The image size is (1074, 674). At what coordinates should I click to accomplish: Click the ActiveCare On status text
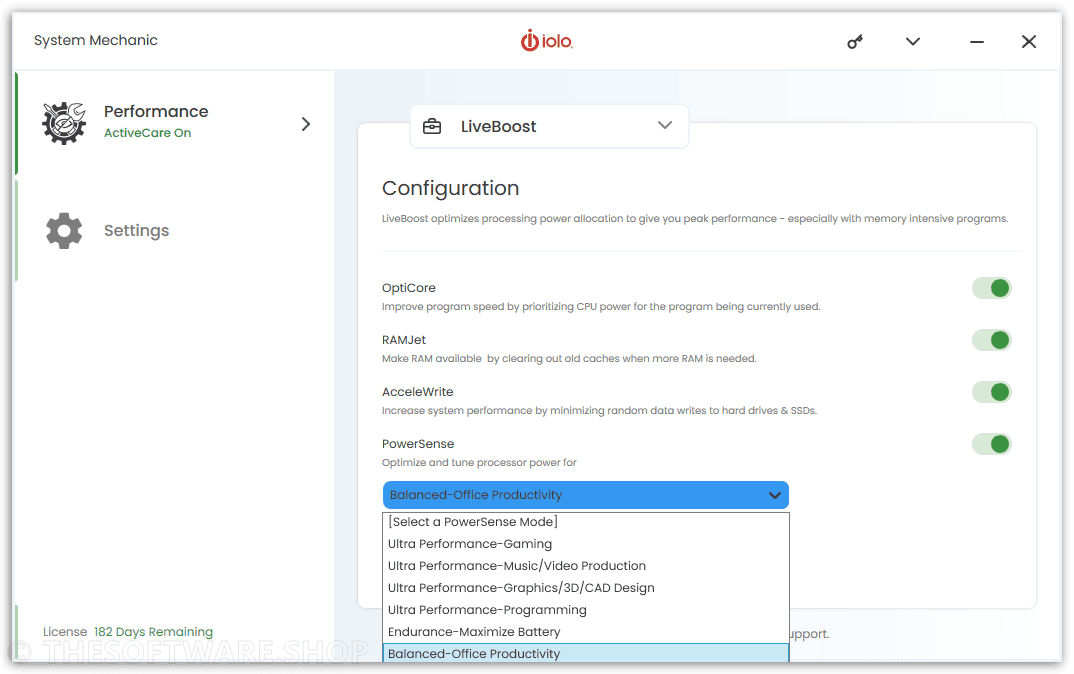[147, 133]
